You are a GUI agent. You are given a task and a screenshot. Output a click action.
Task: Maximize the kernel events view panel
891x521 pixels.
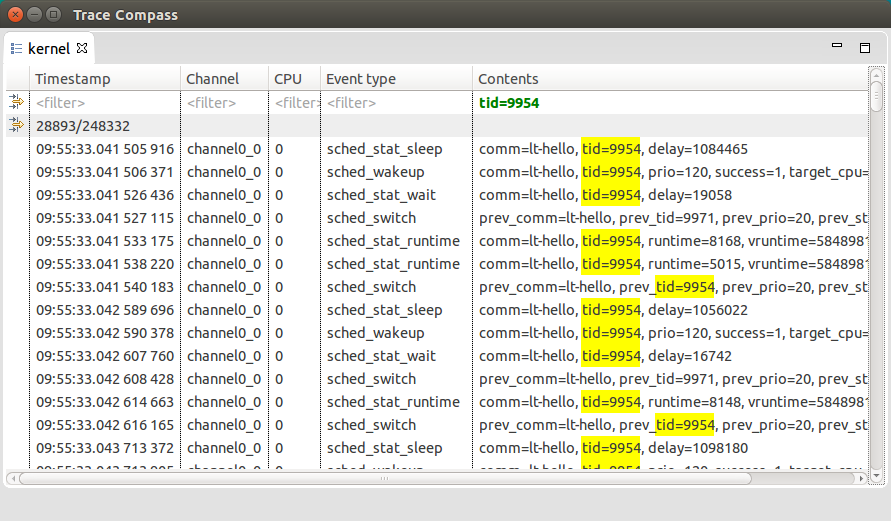click(x=865, y=47)
